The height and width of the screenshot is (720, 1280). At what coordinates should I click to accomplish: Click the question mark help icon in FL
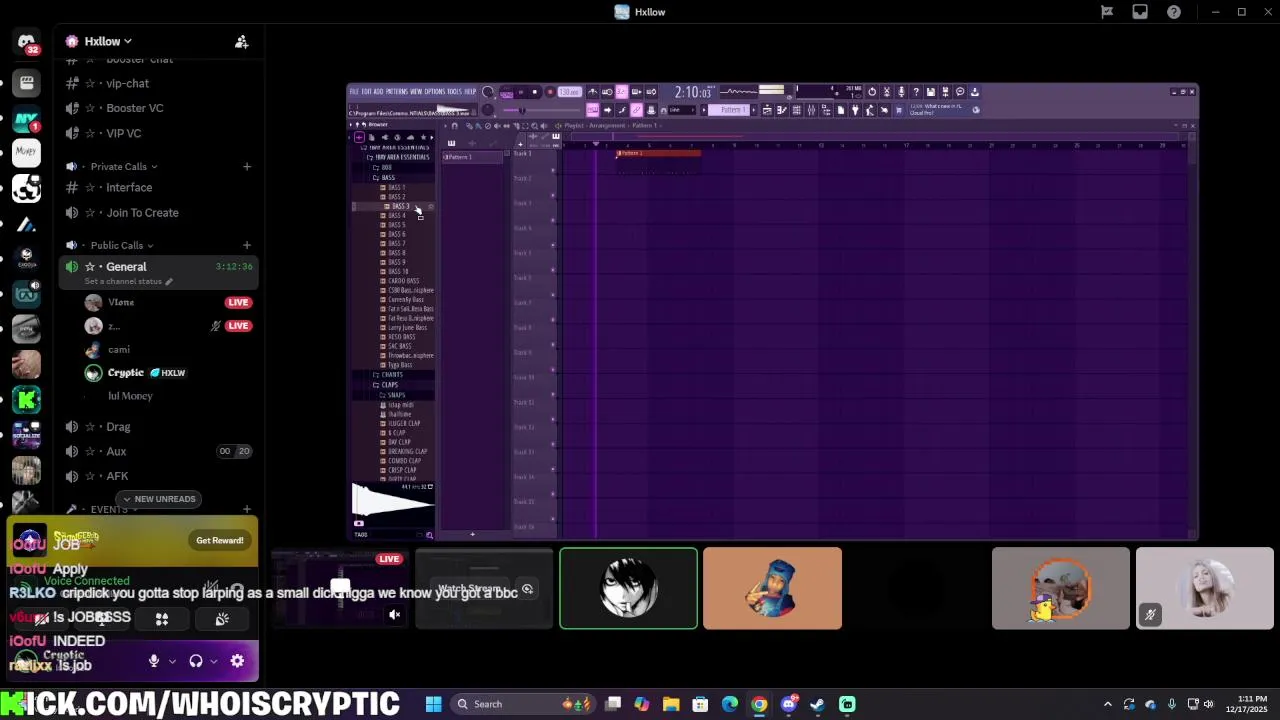(x=916, y=91)
